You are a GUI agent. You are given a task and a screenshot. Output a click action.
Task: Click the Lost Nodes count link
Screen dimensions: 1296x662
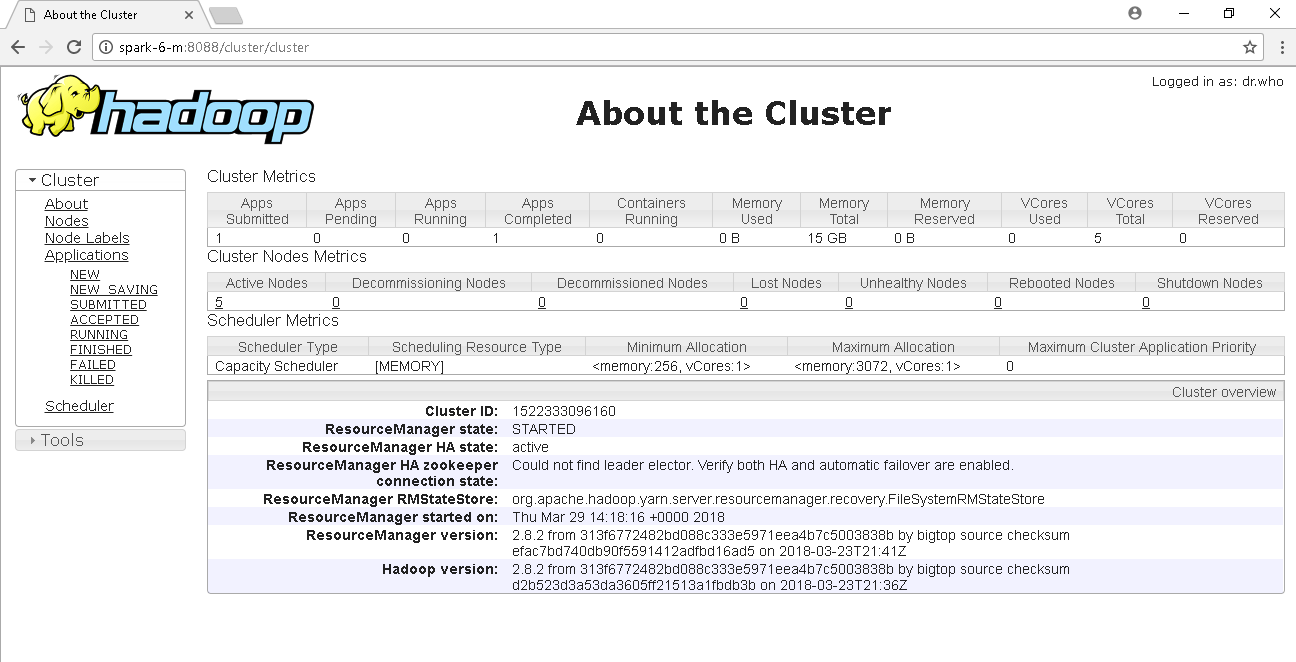pos(744,302)
